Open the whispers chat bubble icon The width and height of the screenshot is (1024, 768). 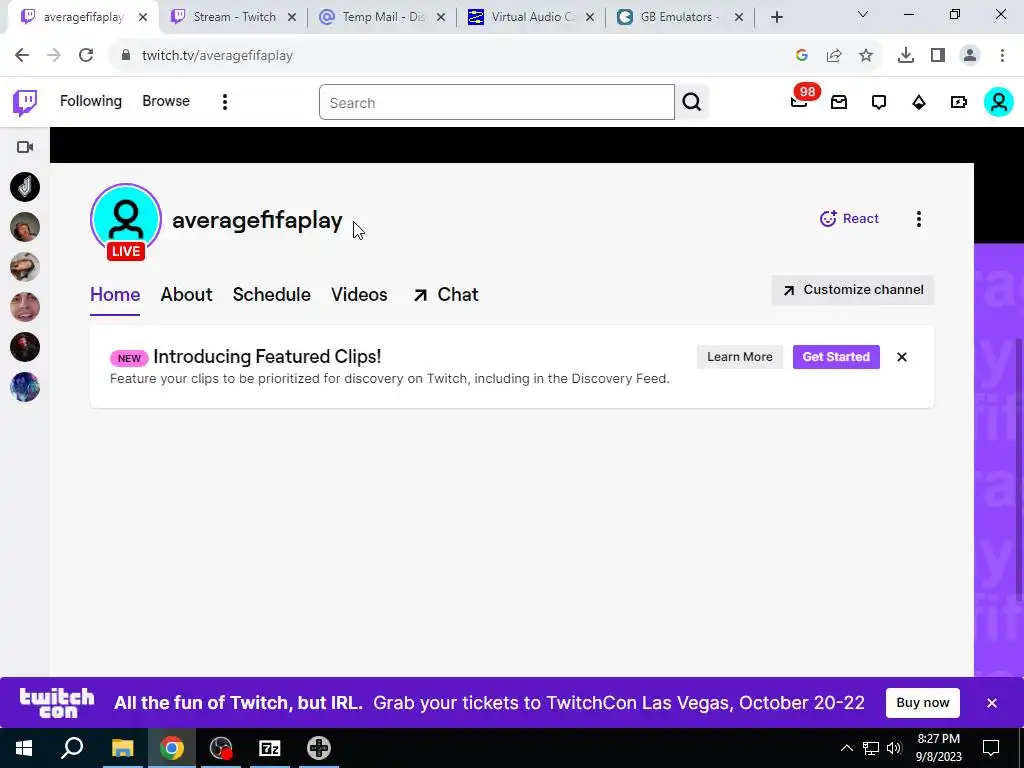(x=879, y=102)
